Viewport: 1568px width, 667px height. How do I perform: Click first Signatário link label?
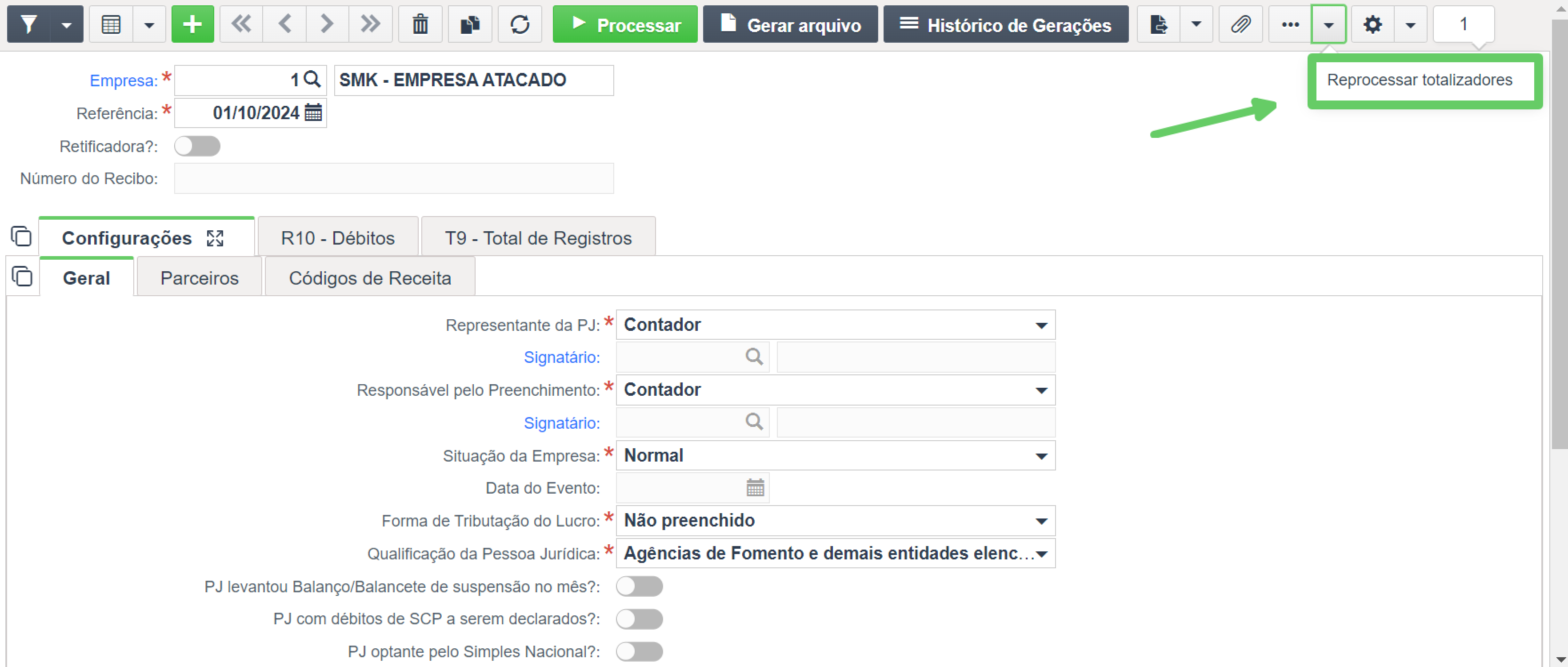click(562, 358)
